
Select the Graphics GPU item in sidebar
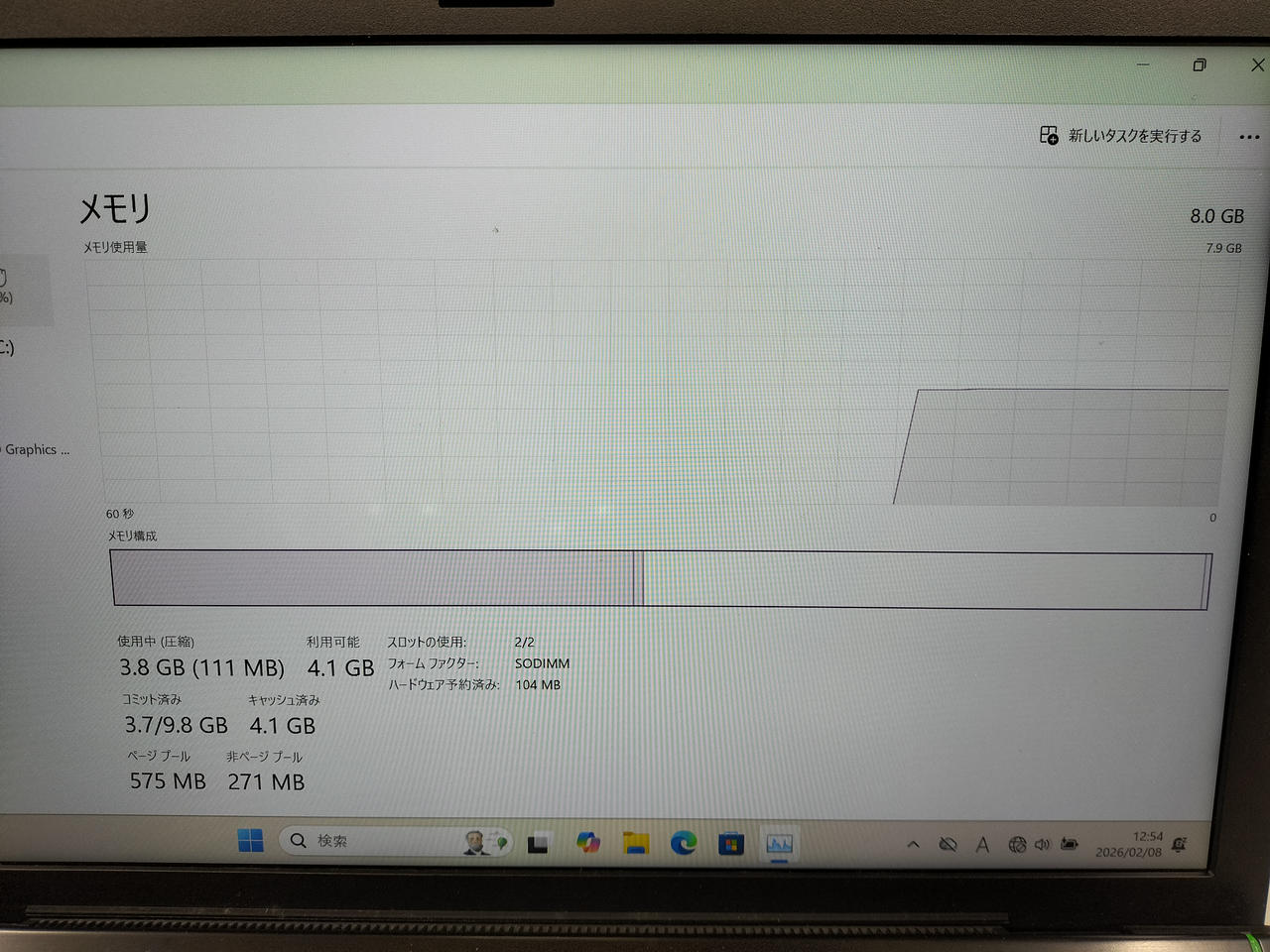pos(35,449)
